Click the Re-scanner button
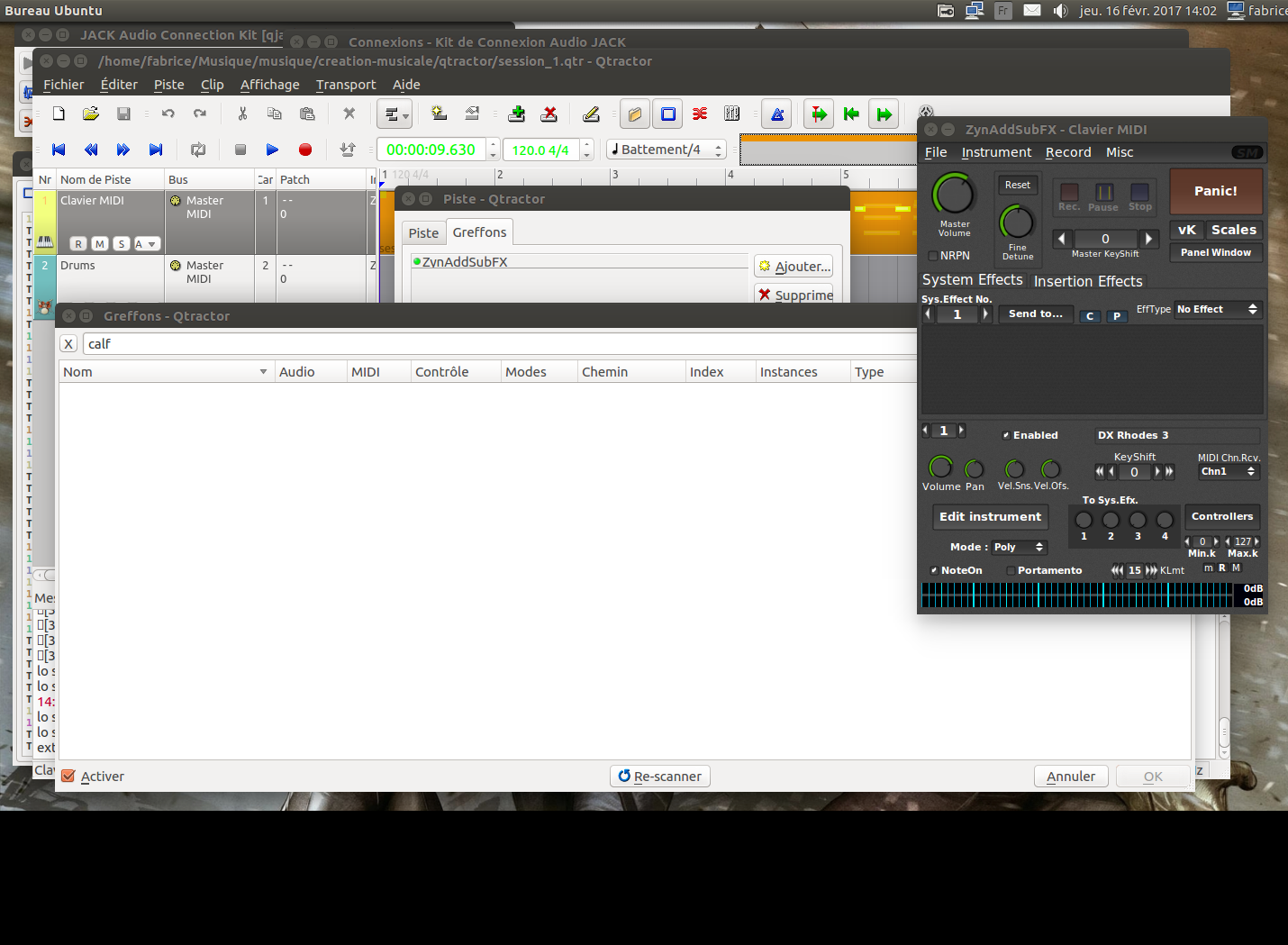The width and height of the screenshot is (1288, 945). click(660, 777)
